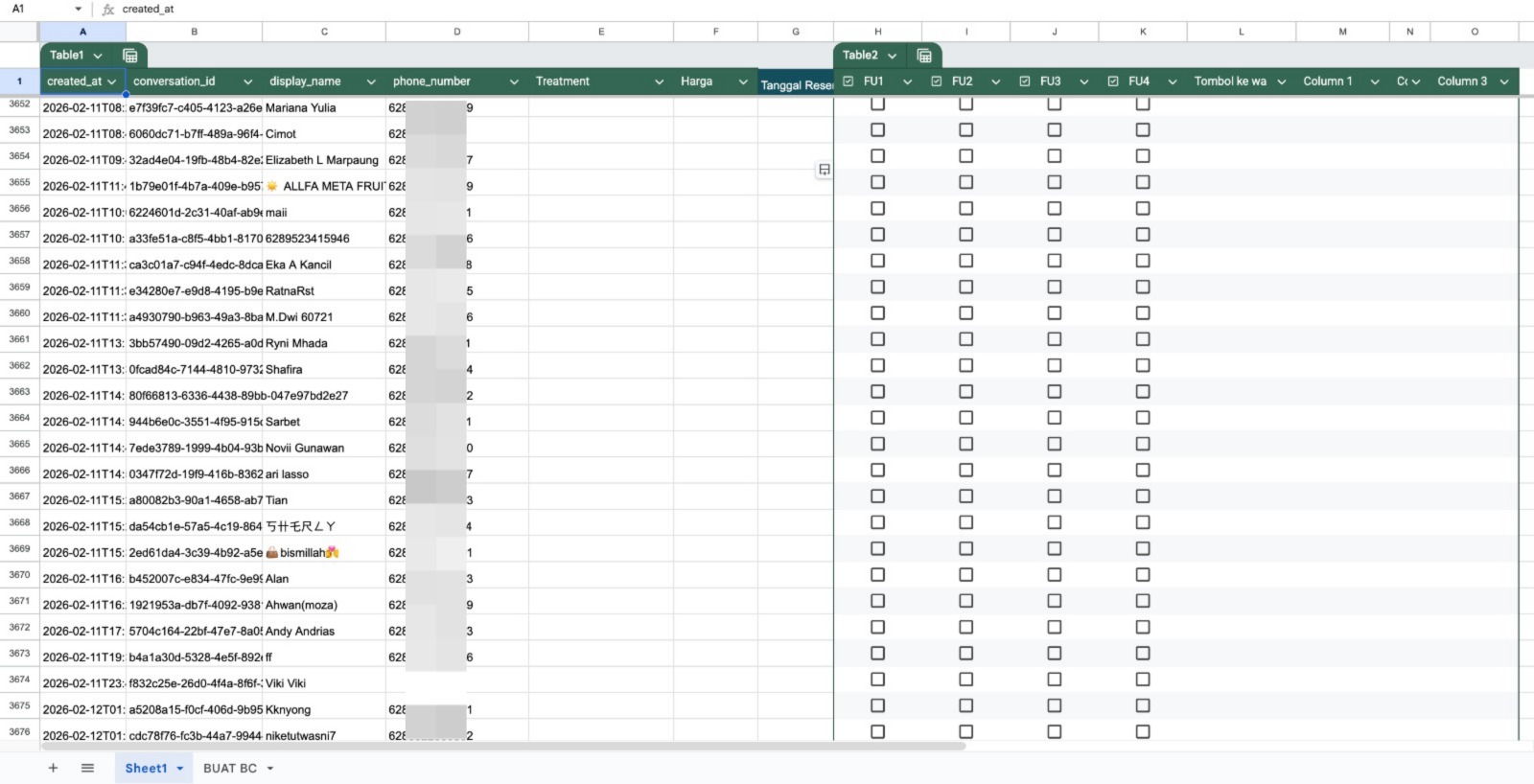This screenshot has width=1534, height=784.
Task: Click the Table2 table view icon
Action: click(x=924, y=56)
